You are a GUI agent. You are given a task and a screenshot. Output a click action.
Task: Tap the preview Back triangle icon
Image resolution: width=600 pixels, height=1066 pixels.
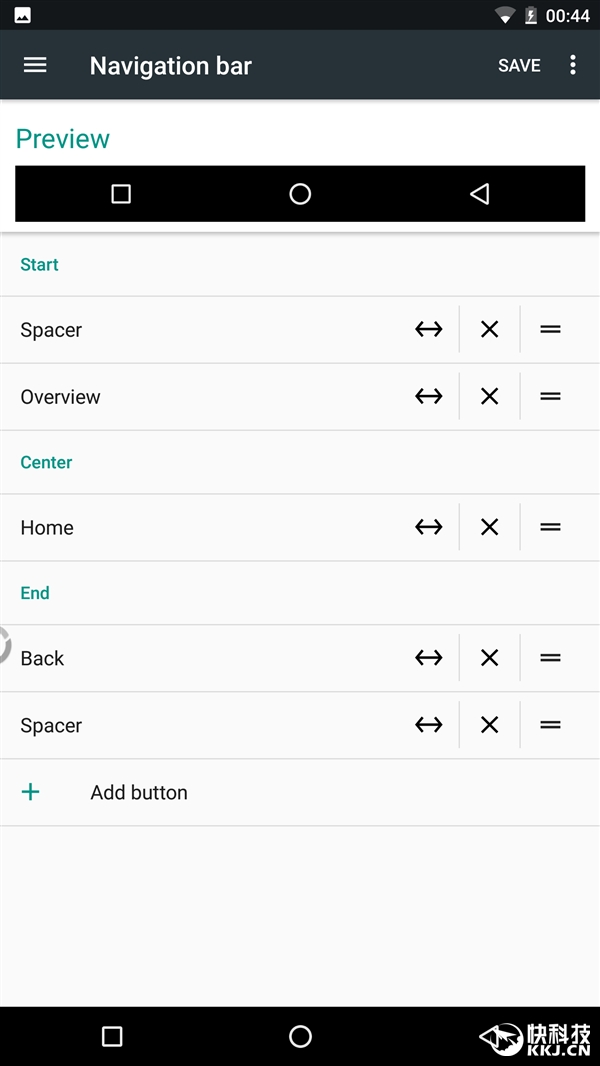click(479, 194)
